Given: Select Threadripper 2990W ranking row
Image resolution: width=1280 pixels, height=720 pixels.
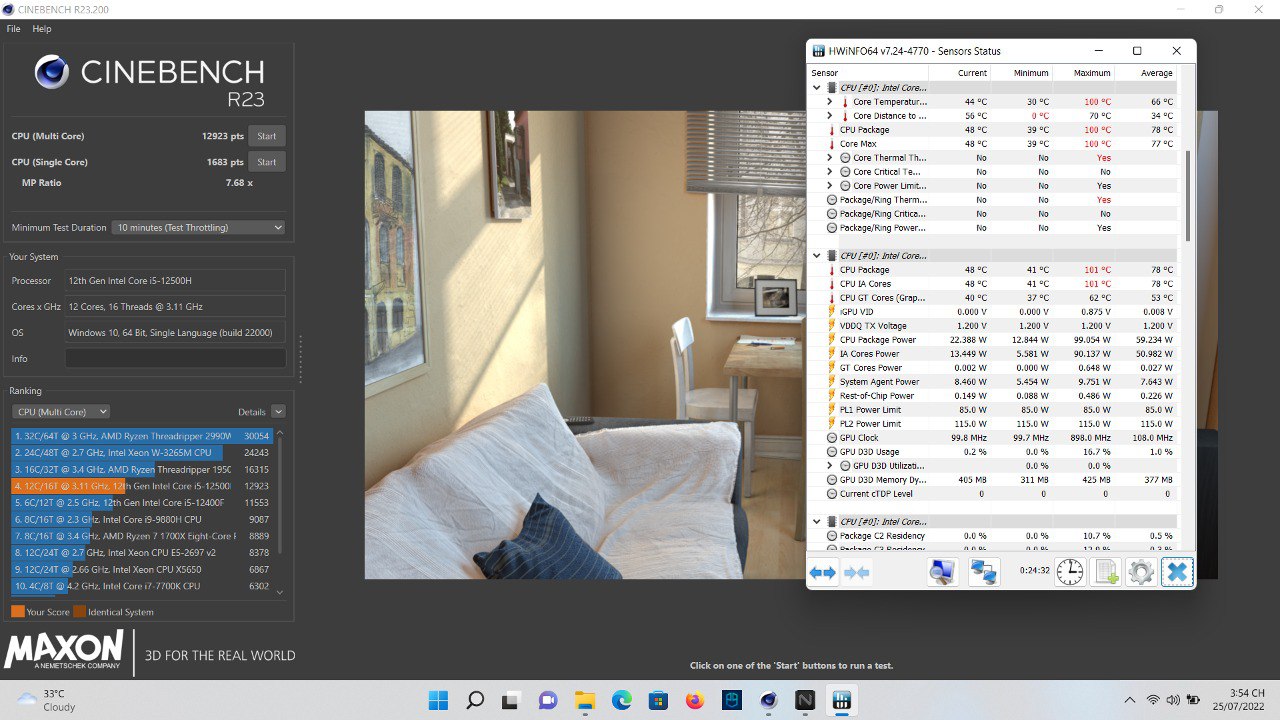Looking at the screenshot, I should tap(142, 436).
